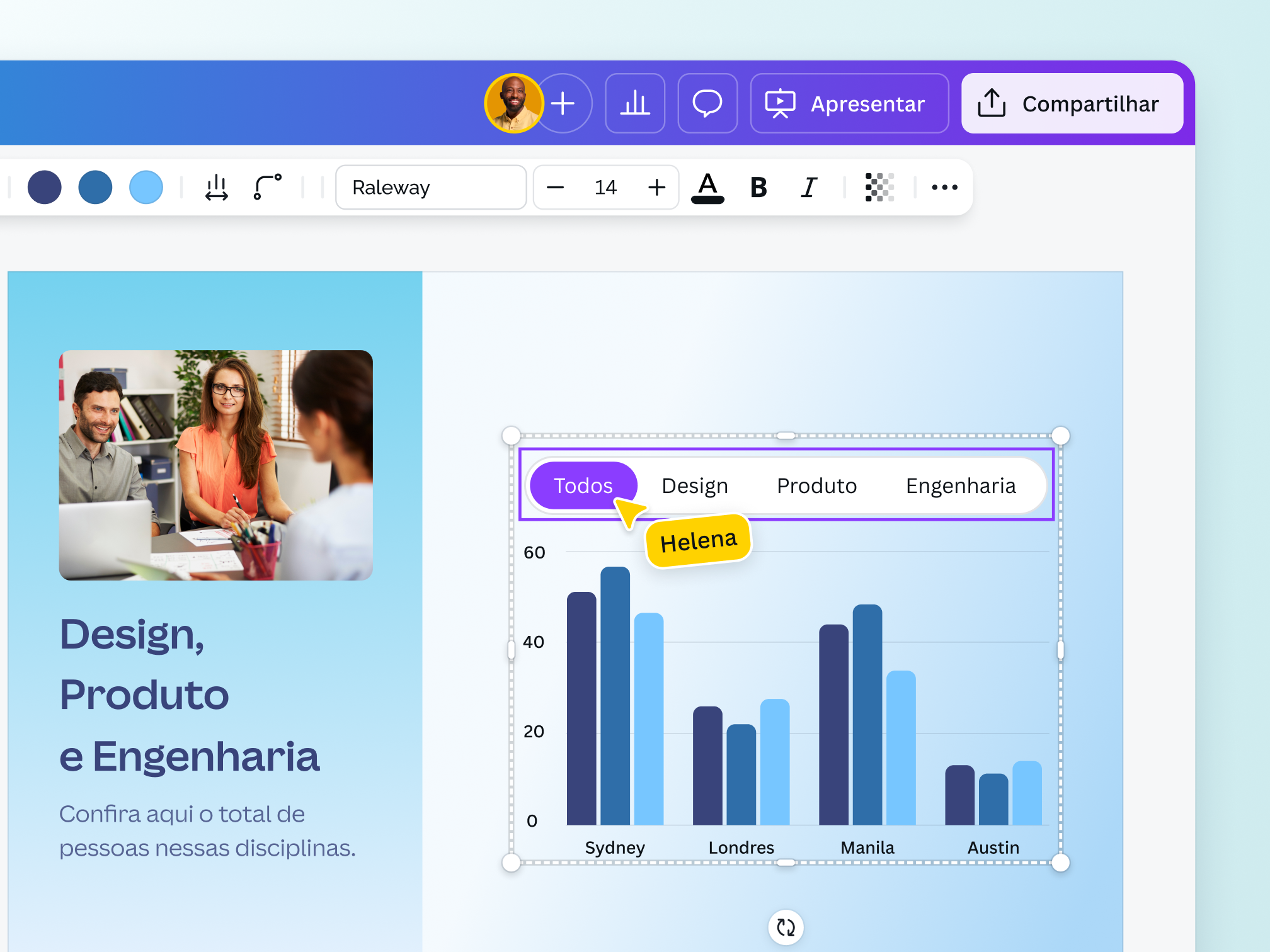Open the transparency checkerboard tool

pyautogui.click(x=879, y=187)
